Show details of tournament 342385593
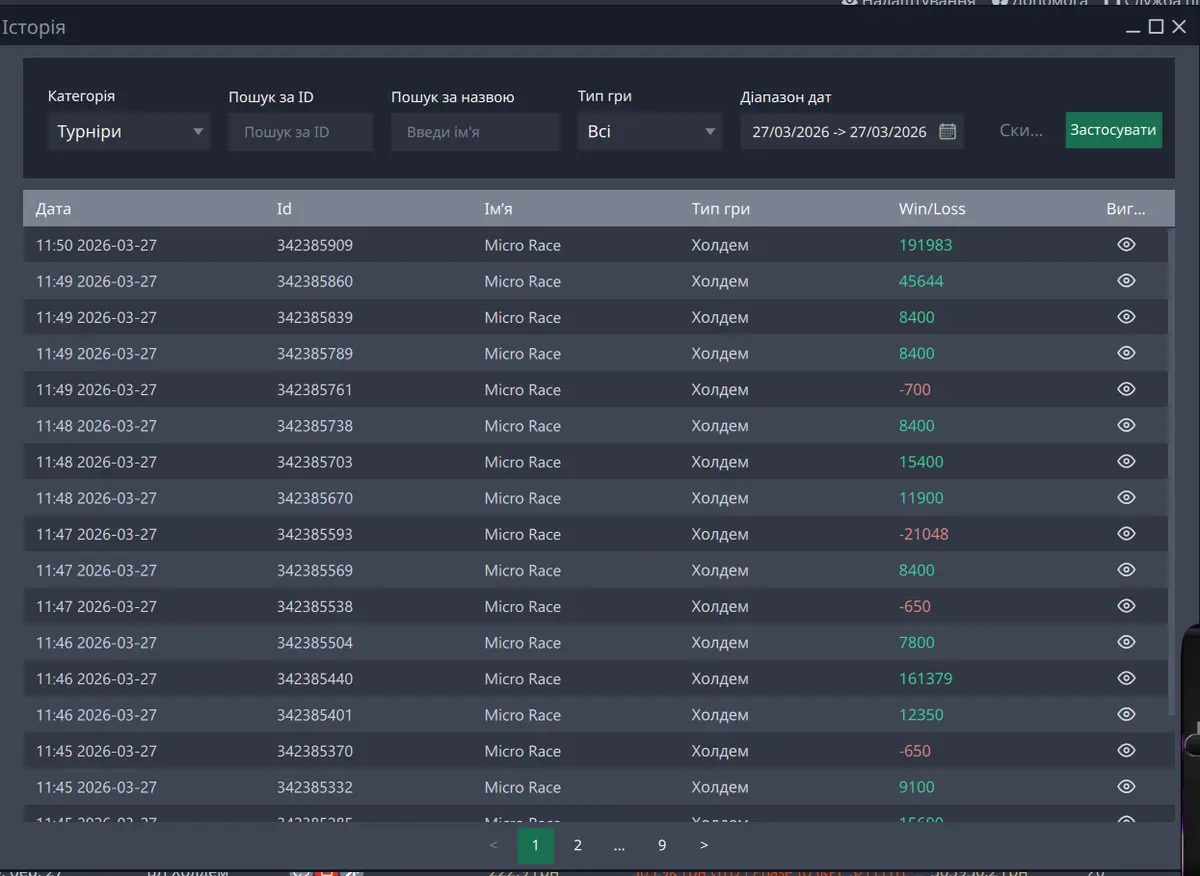This screenshot has height=876, width=1200. coord(1126,534)
